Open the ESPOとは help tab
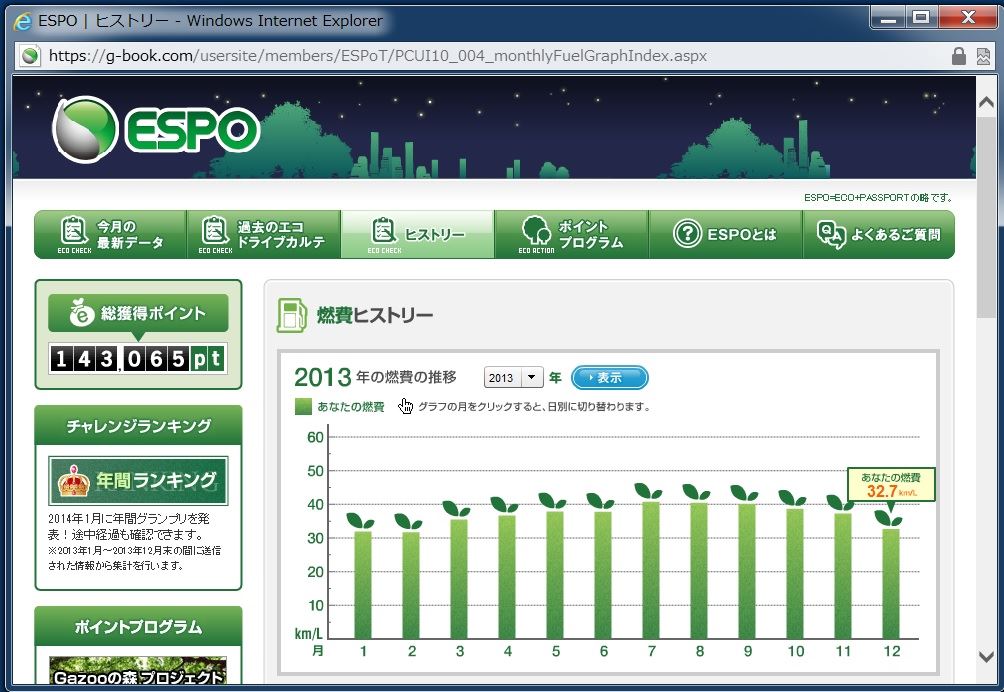Viewport: 1004px width, 692px height. (725, 234)
